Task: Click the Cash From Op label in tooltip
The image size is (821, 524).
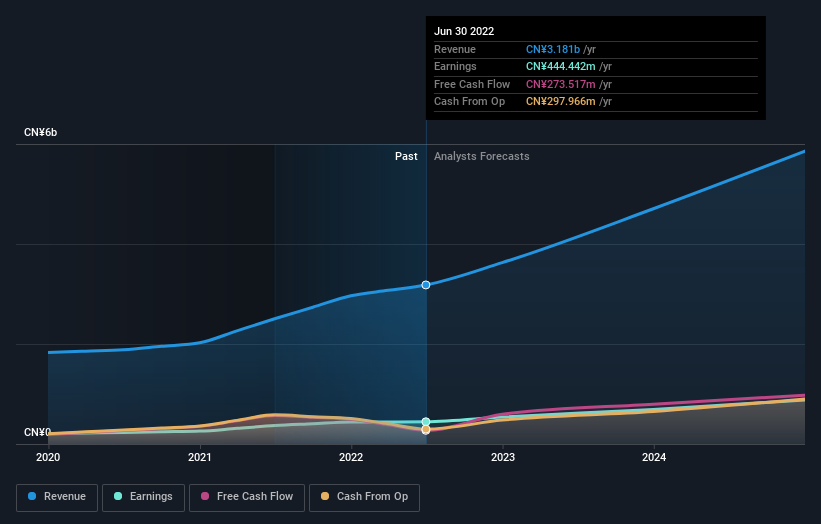Action: [469, 102]
